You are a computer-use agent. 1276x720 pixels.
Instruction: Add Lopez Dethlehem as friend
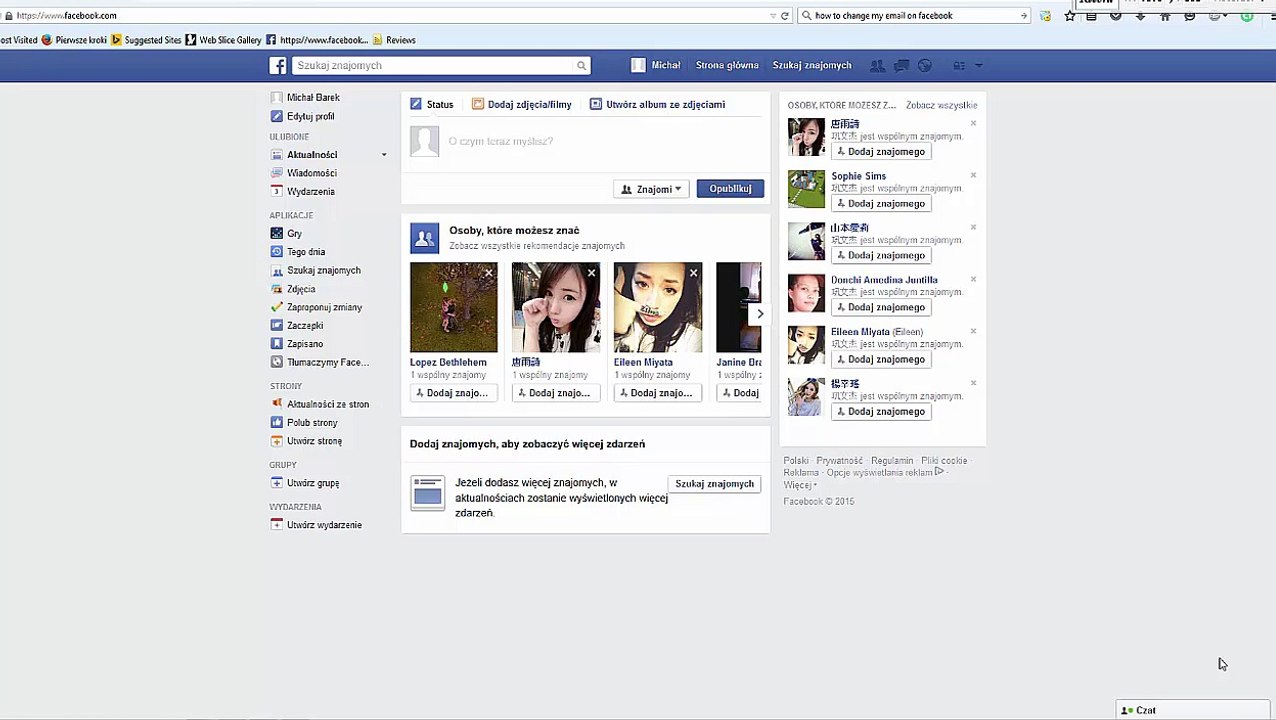(x=453, y=393)
